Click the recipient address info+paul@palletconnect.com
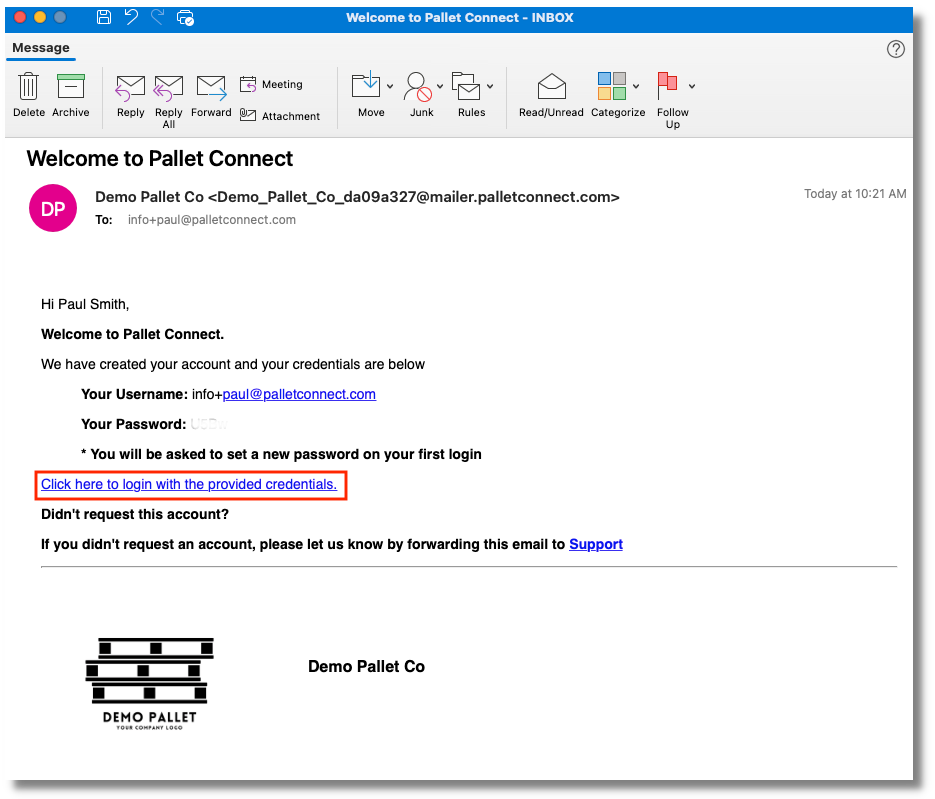The image size is (935, 799). click(x=212, y=219)
